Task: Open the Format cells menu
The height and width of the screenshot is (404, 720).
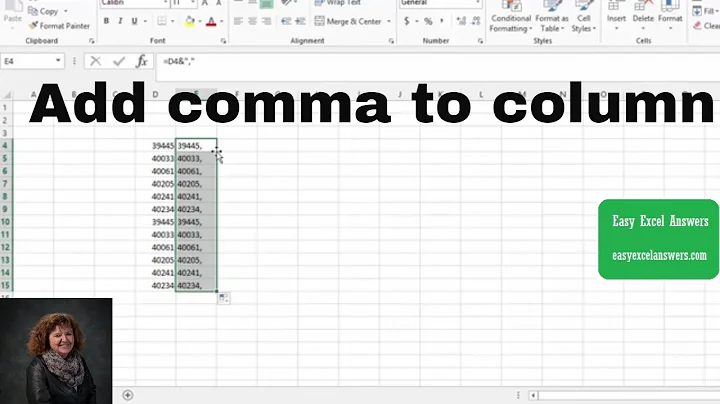Action: (670, 17)
